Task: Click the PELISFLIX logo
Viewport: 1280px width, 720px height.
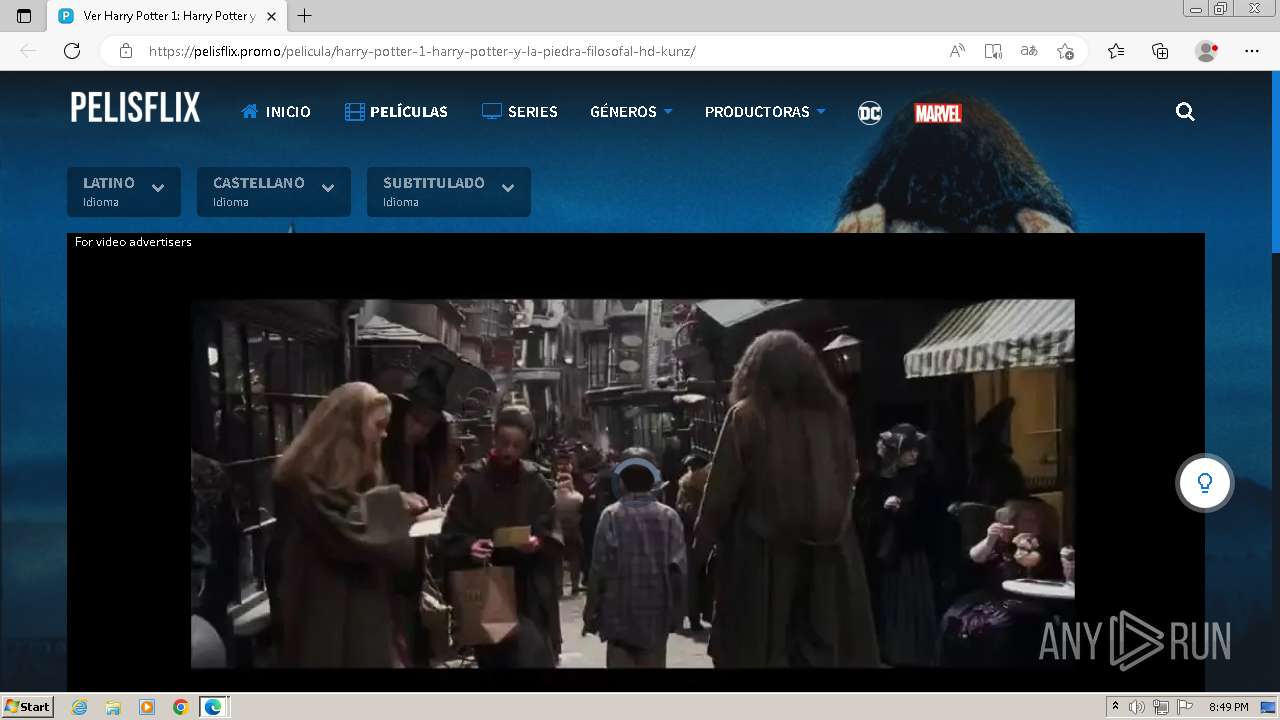Action: [135, 107]
